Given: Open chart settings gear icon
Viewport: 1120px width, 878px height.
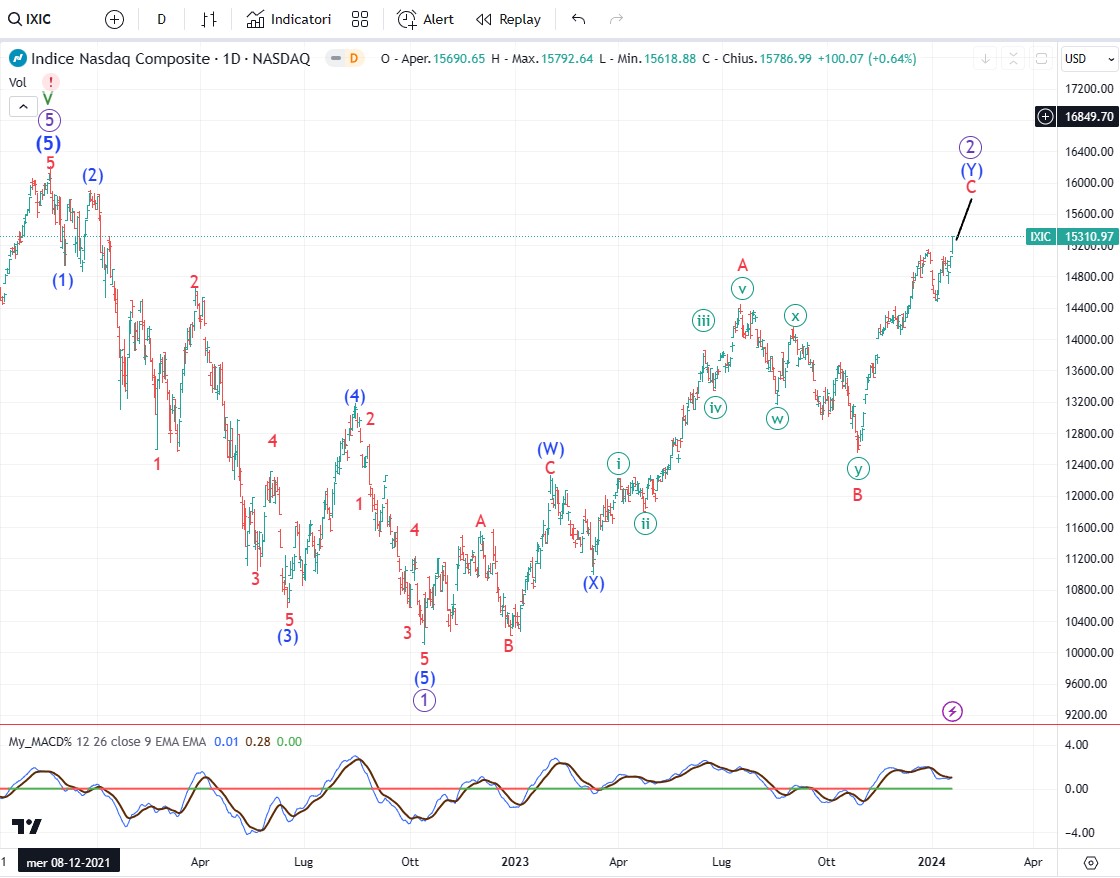Looking at the screenshot, I should pos(1090,862).
